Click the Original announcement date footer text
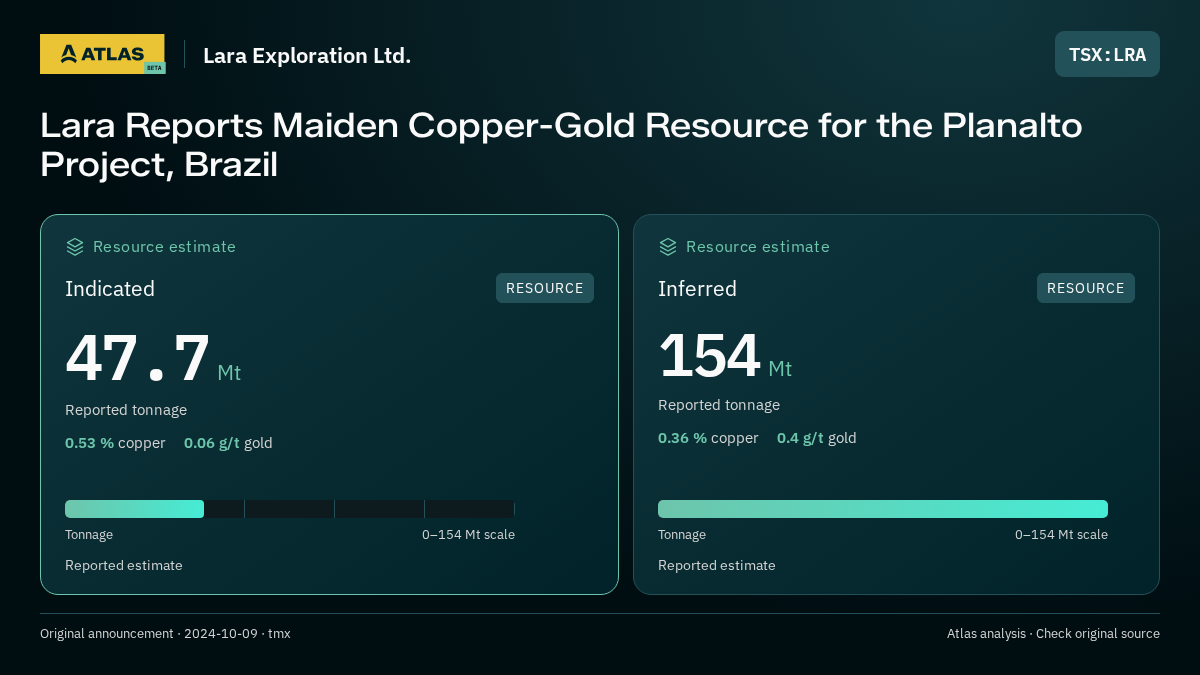This screenshot has height=675, width=1200. [165, 634]
